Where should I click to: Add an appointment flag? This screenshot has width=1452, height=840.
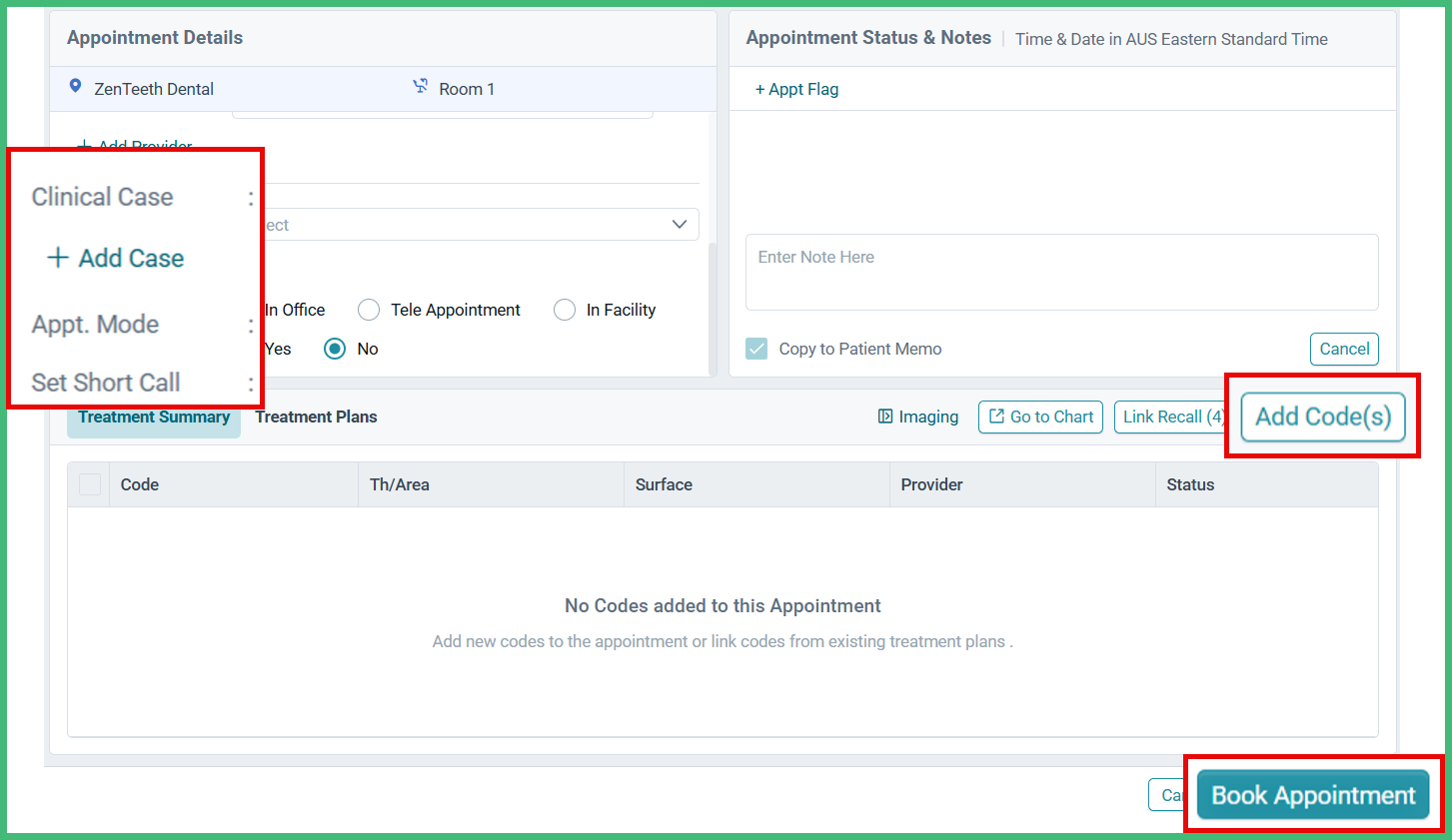(x=796, y=89)
